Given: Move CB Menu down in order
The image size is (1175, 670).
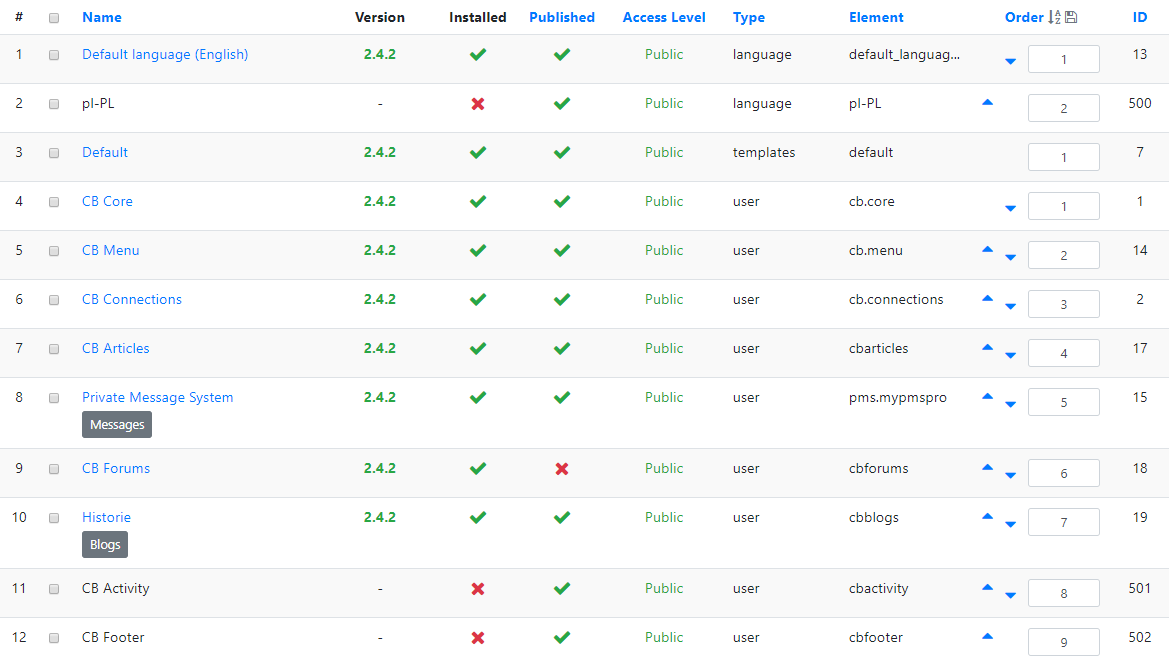Looking at the screenshot, I should pos(1010,258).
